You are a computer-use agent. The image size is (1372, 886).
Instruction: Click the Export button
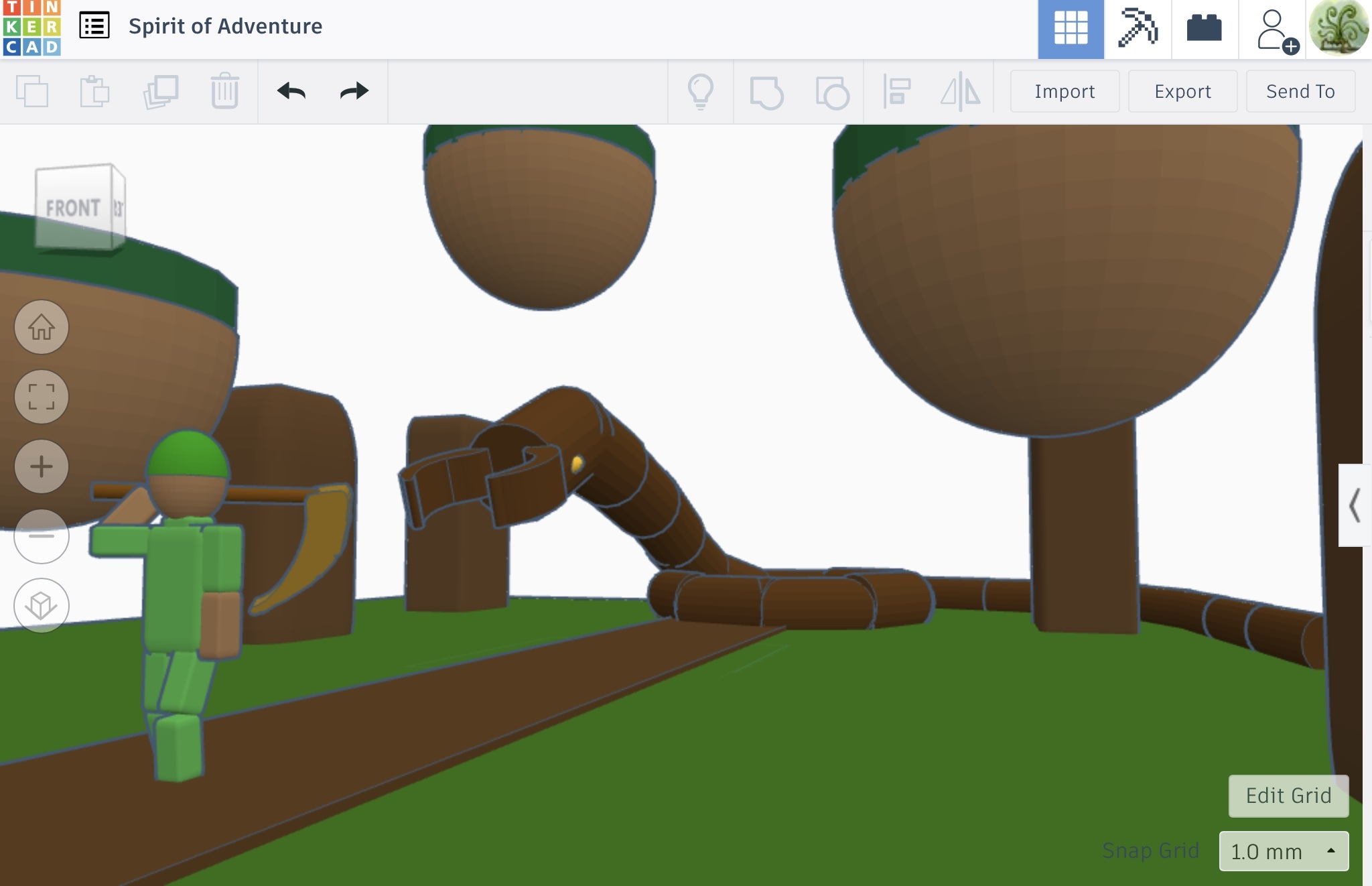coord(1182,91)
